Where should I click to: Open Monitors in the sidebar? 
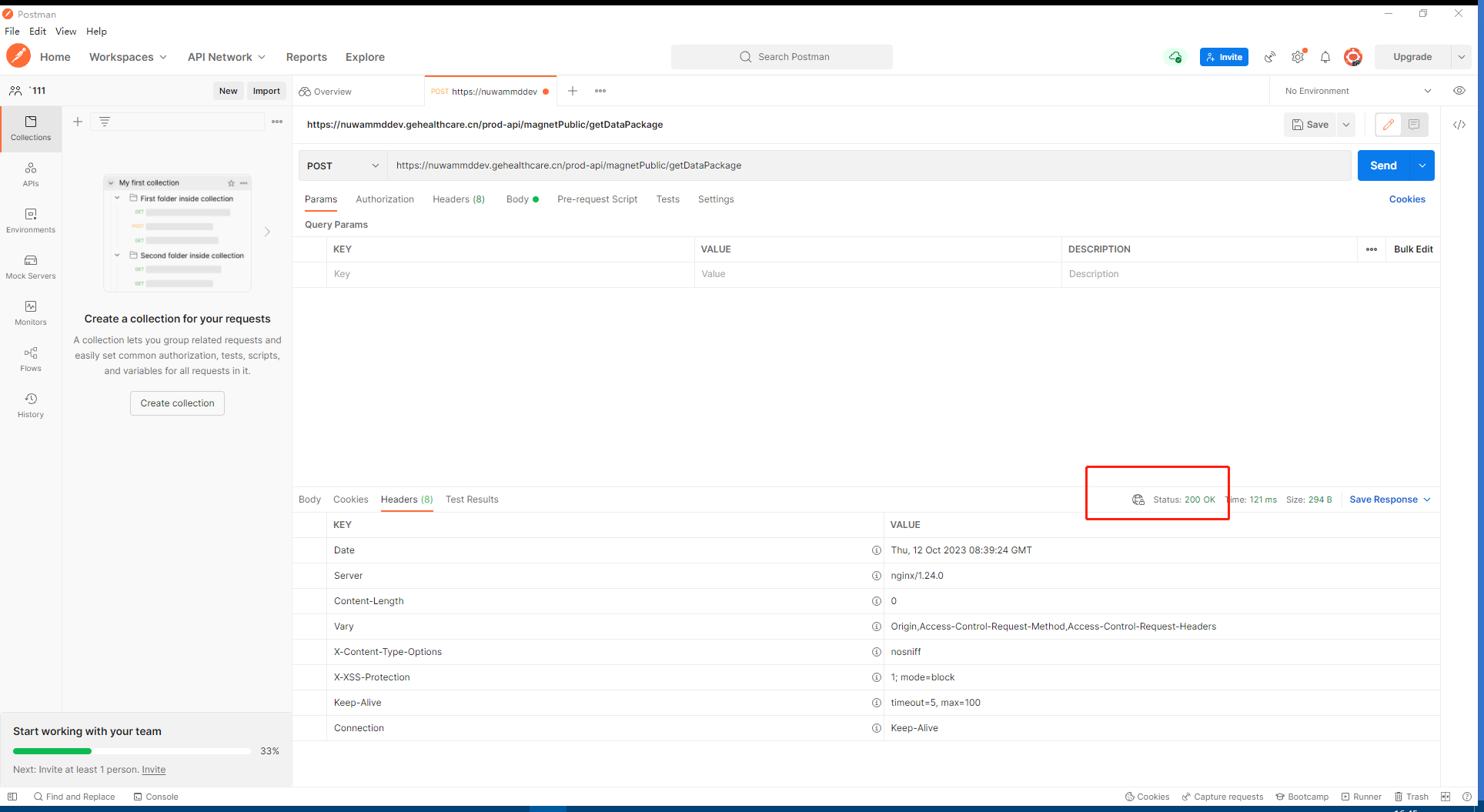31,313
